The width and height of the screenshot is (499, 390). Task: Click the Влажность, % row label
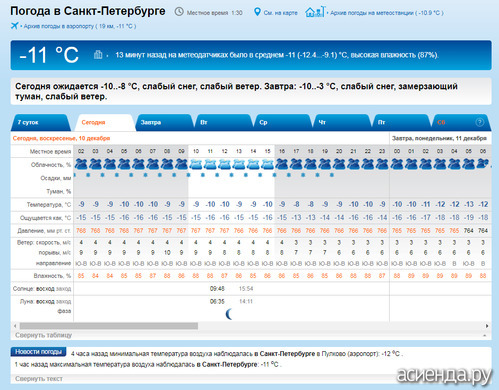52,276
